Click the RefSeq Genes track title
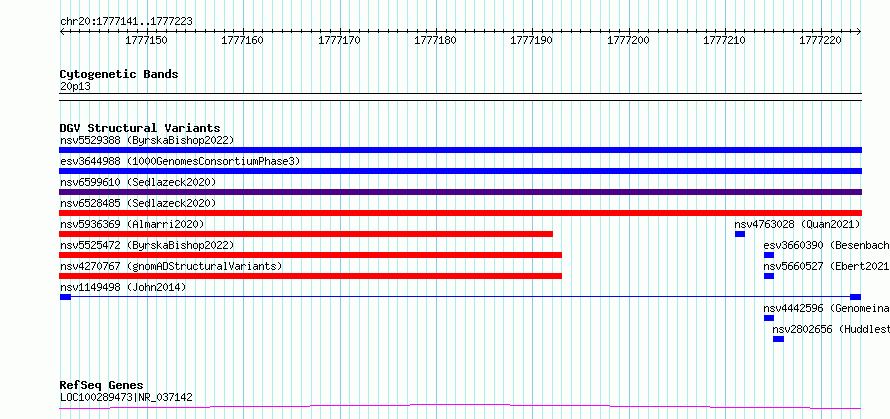 click(x=101, y=386)
